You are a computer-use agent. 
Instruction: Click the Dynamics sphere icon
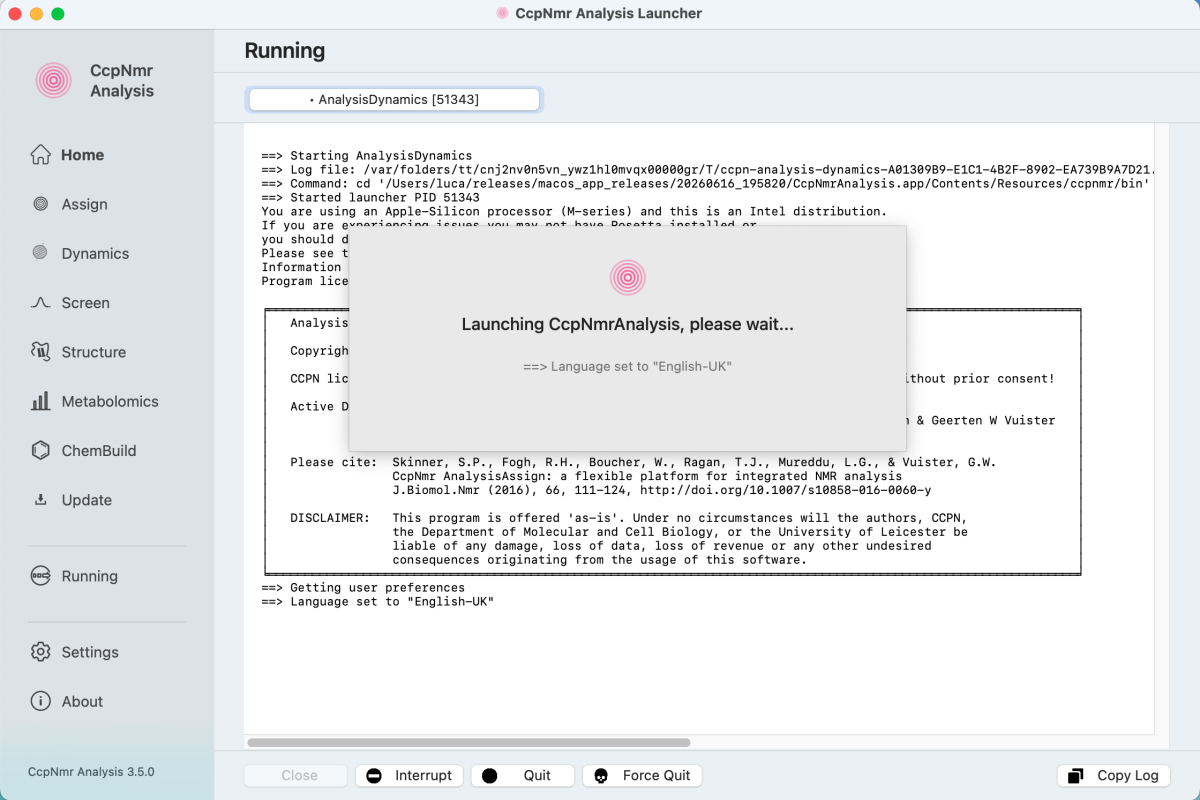coord(40,253)
